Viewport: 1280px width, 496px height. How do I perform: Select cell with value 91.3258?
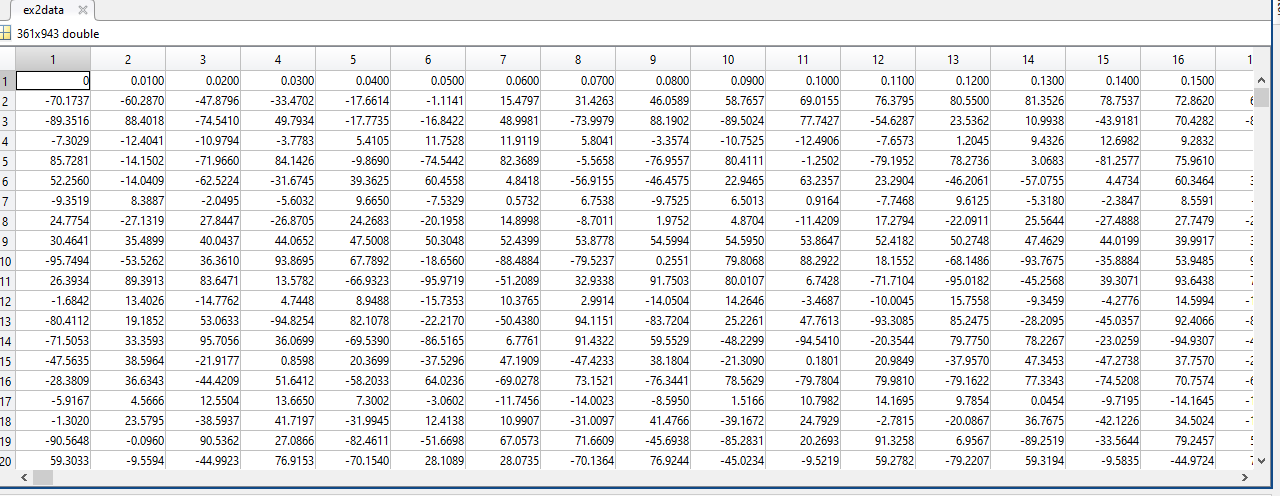coord(879,441)
